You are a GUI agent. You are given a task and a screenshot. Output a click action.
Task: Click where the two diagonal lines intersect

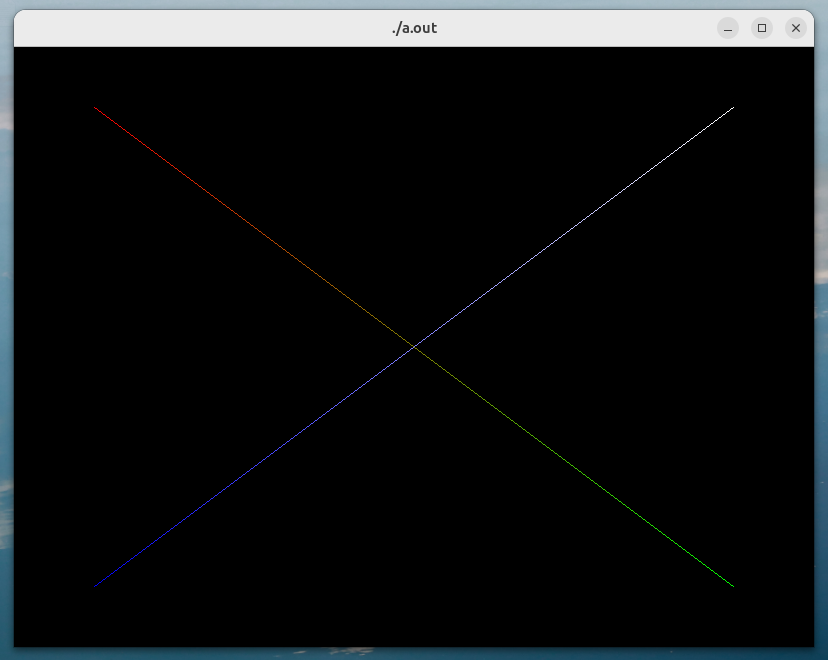[414, 346]
